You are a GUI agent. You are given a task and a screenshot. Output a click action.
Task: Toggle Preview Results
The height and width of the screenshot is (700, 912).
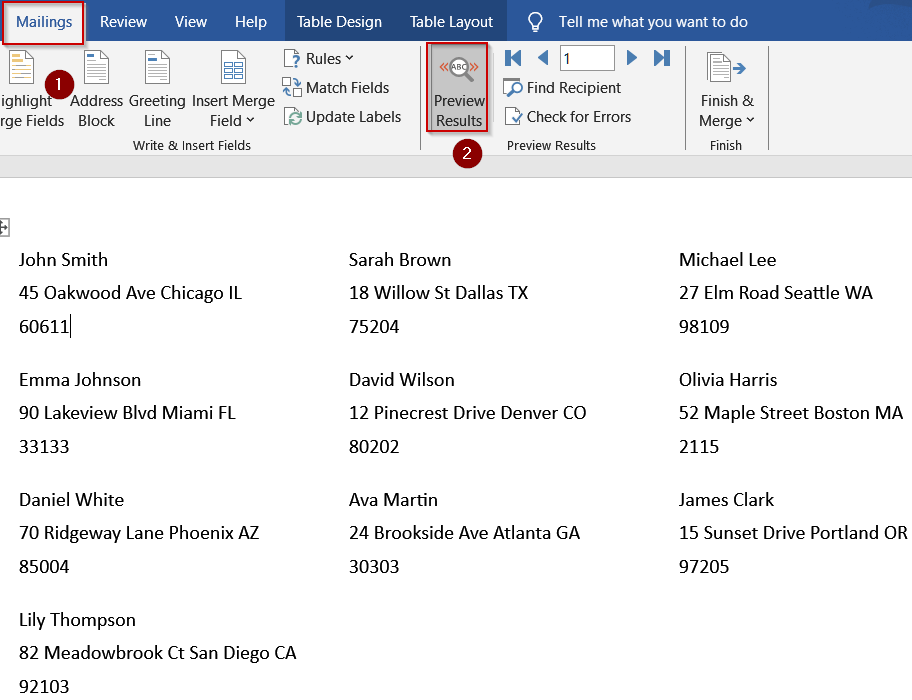coord(458,87)
